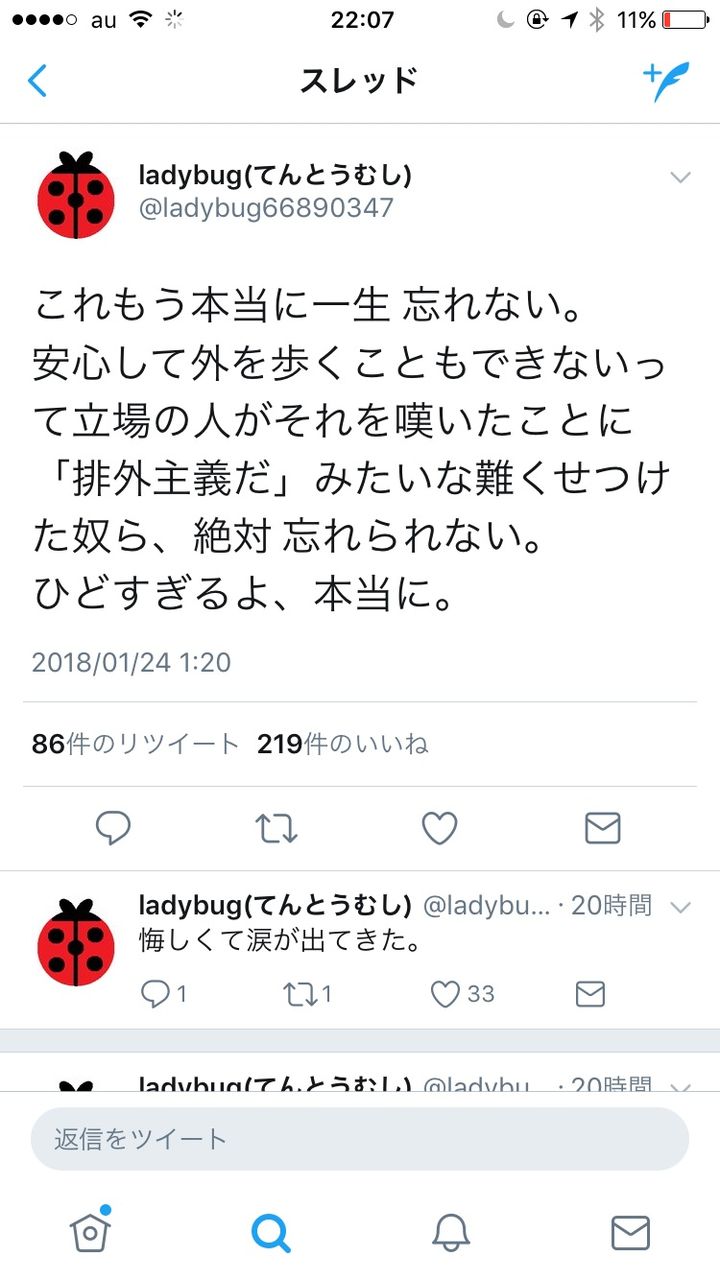Screen dimensions: 720x1280
Task: Retweet the main tweet
Action: [276, 828]
